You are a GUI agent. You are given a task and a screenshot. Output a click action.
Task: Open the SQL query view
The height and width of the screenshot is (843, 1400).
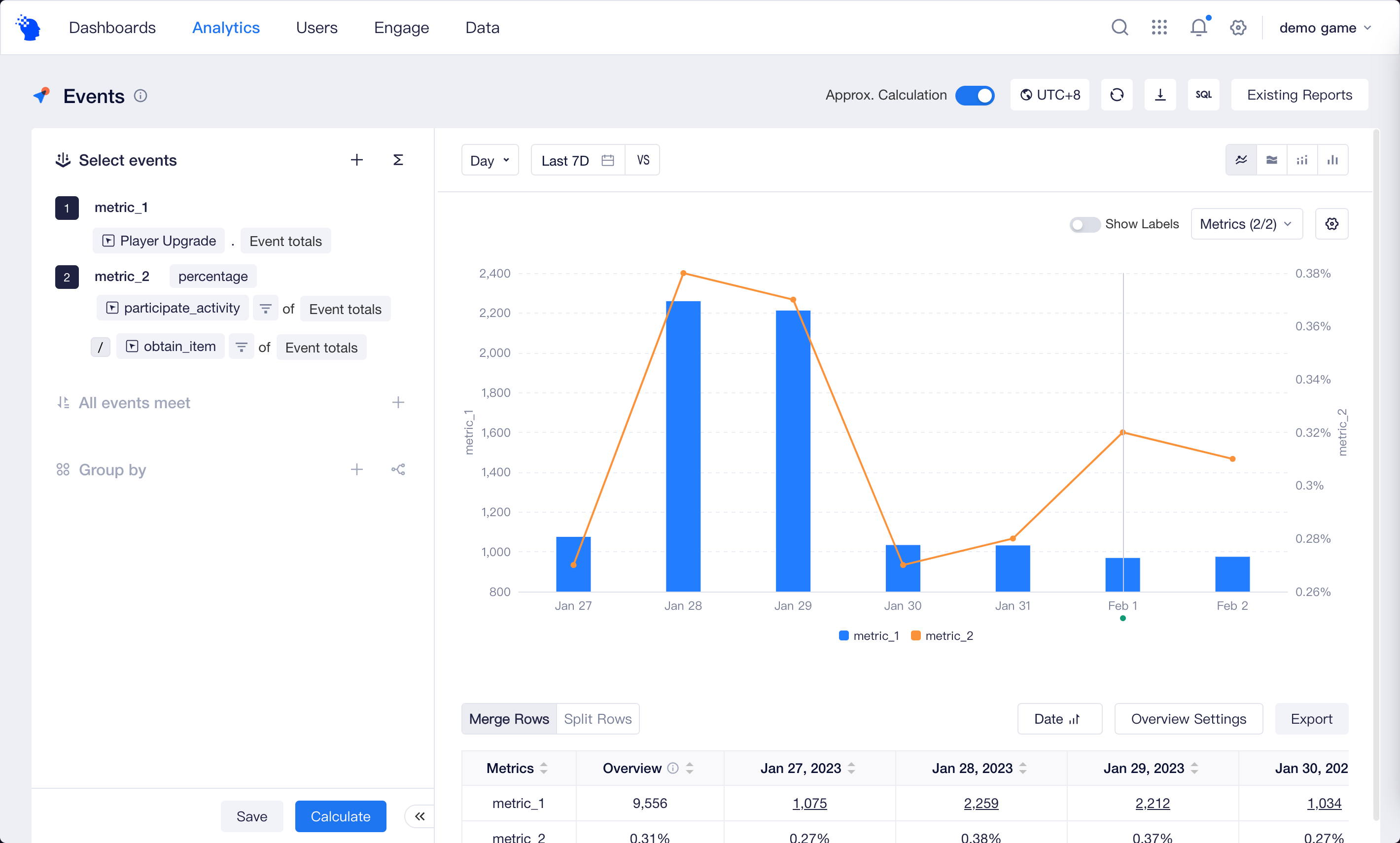[x=1203, y=95]
